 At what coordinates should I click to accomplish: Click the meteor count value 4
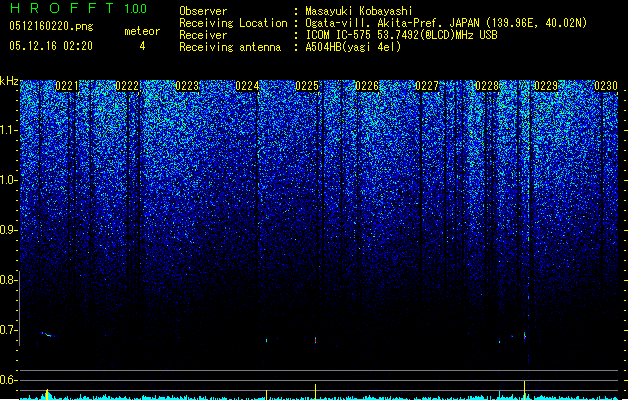pyautogui.click(x=142, y=46)
